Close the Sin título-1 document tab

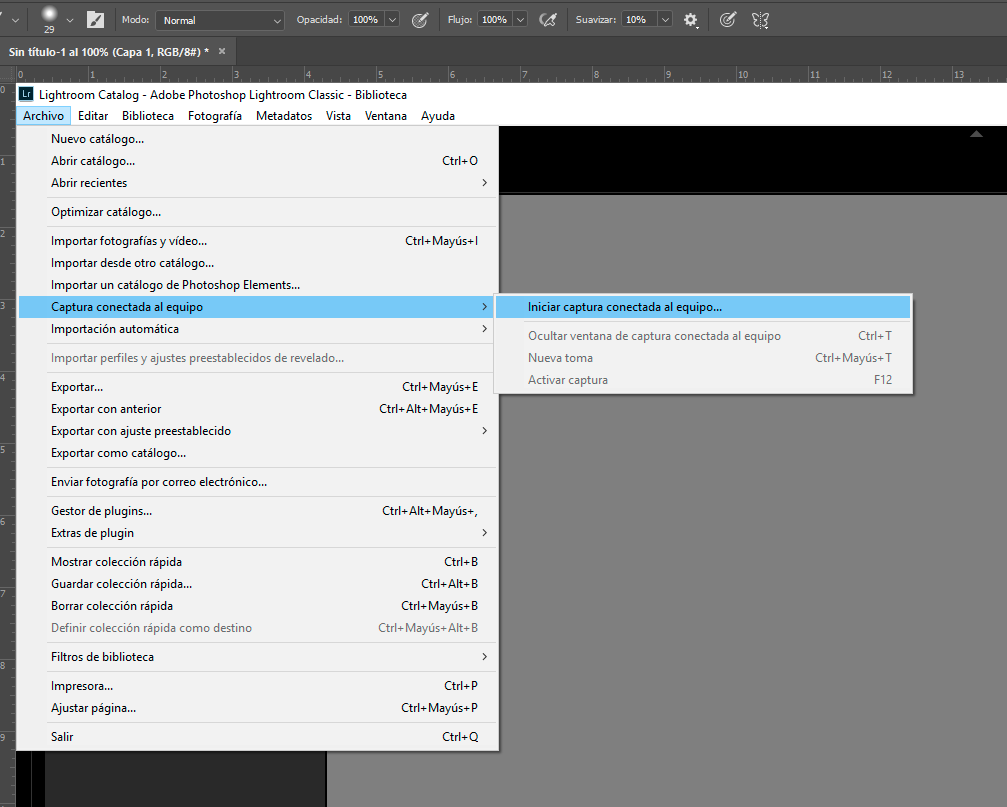[222, 51]
